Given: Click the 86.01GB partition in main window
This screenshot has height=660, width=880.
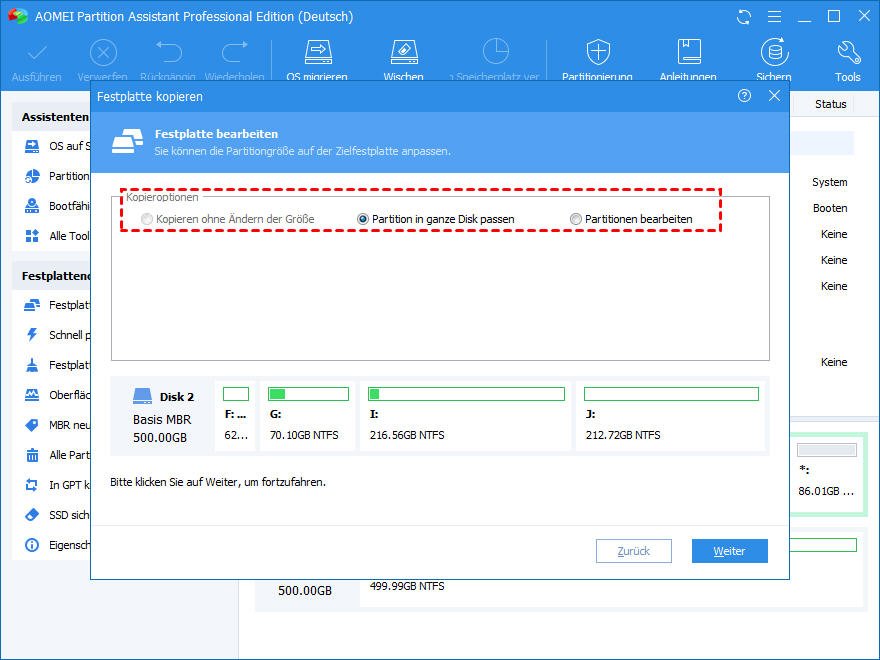Looking at the screenshot, I should coord(826,474).
